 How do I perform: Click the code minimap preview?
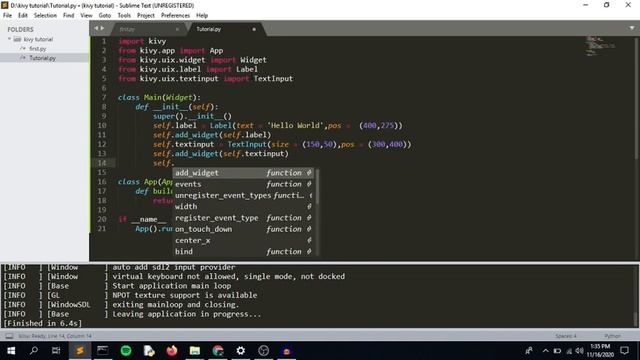coord(600,45)
